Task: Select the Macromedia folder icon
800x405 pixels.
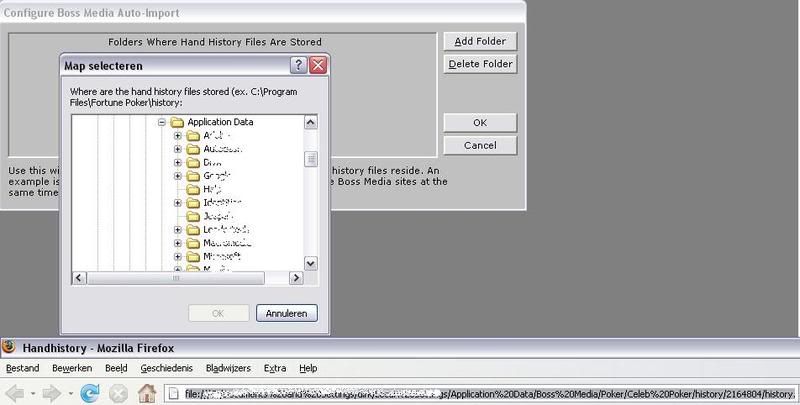Action: 193,243
